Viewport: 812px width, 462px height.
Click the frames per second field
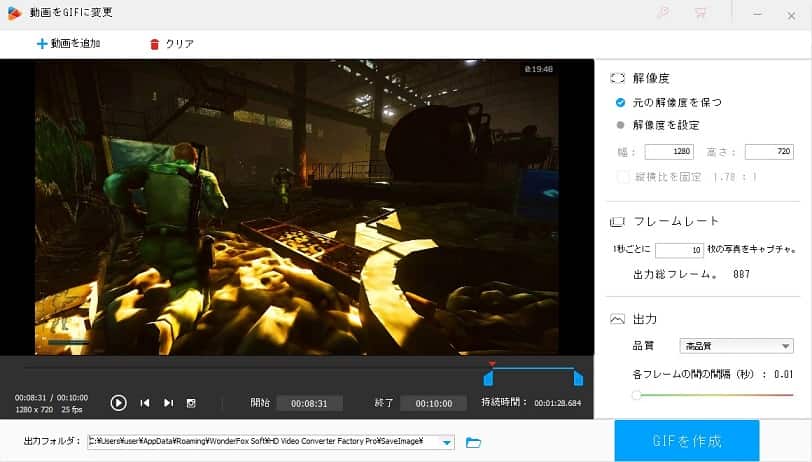click(679, 250)
